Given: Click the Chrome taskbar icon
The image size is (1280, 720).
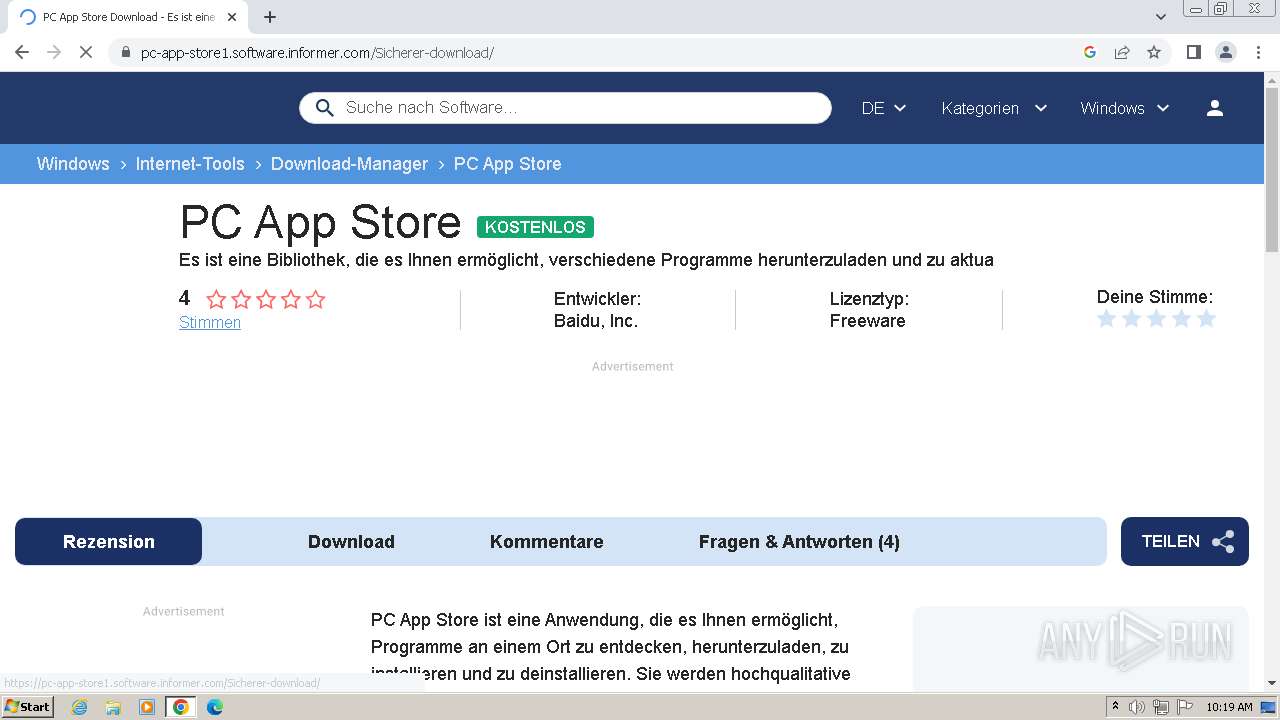Looking at the screenshot, I should 181,707.
